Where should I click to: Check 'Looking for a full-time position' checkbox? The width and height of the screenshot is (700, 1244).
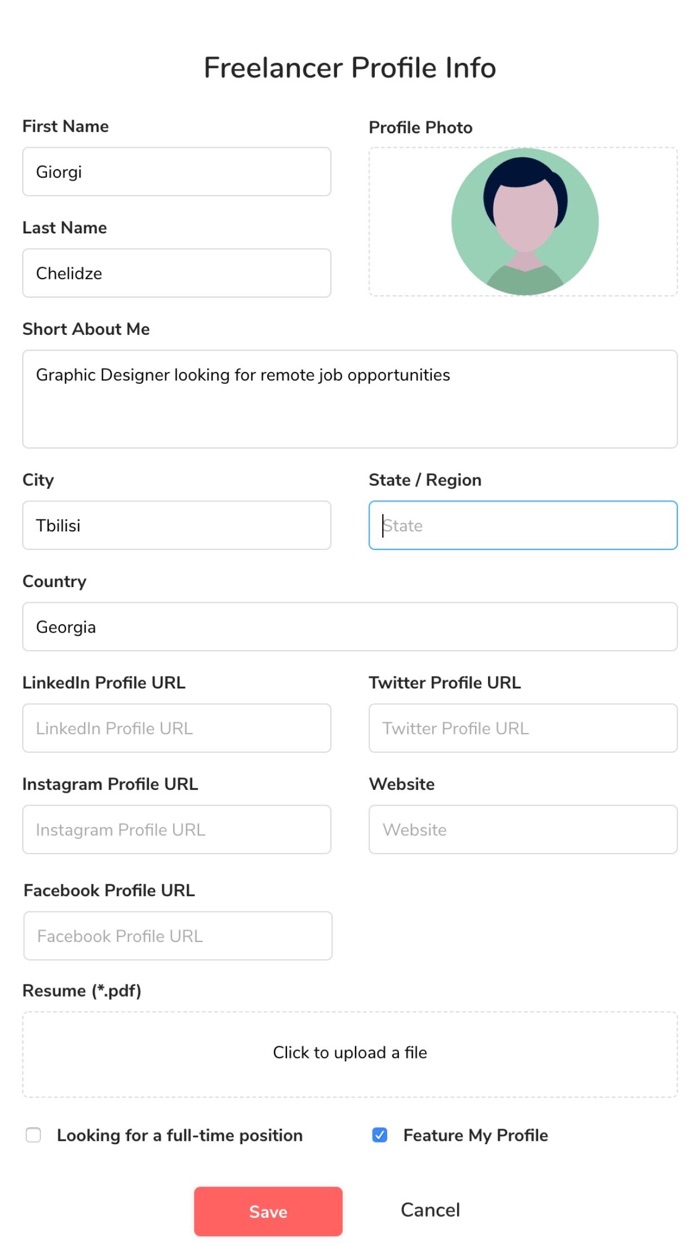coord(34,1135)
